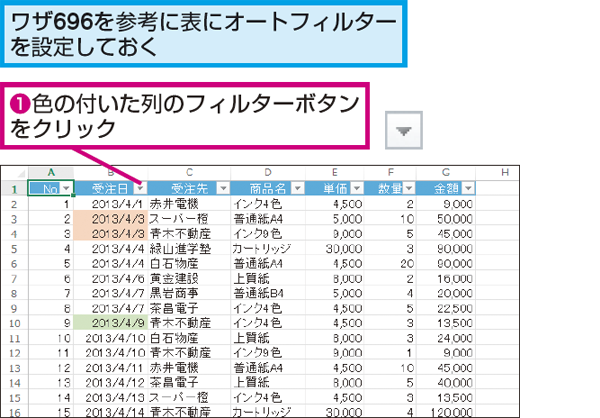Click amount cell 24,000

click(x=446, y=338)
